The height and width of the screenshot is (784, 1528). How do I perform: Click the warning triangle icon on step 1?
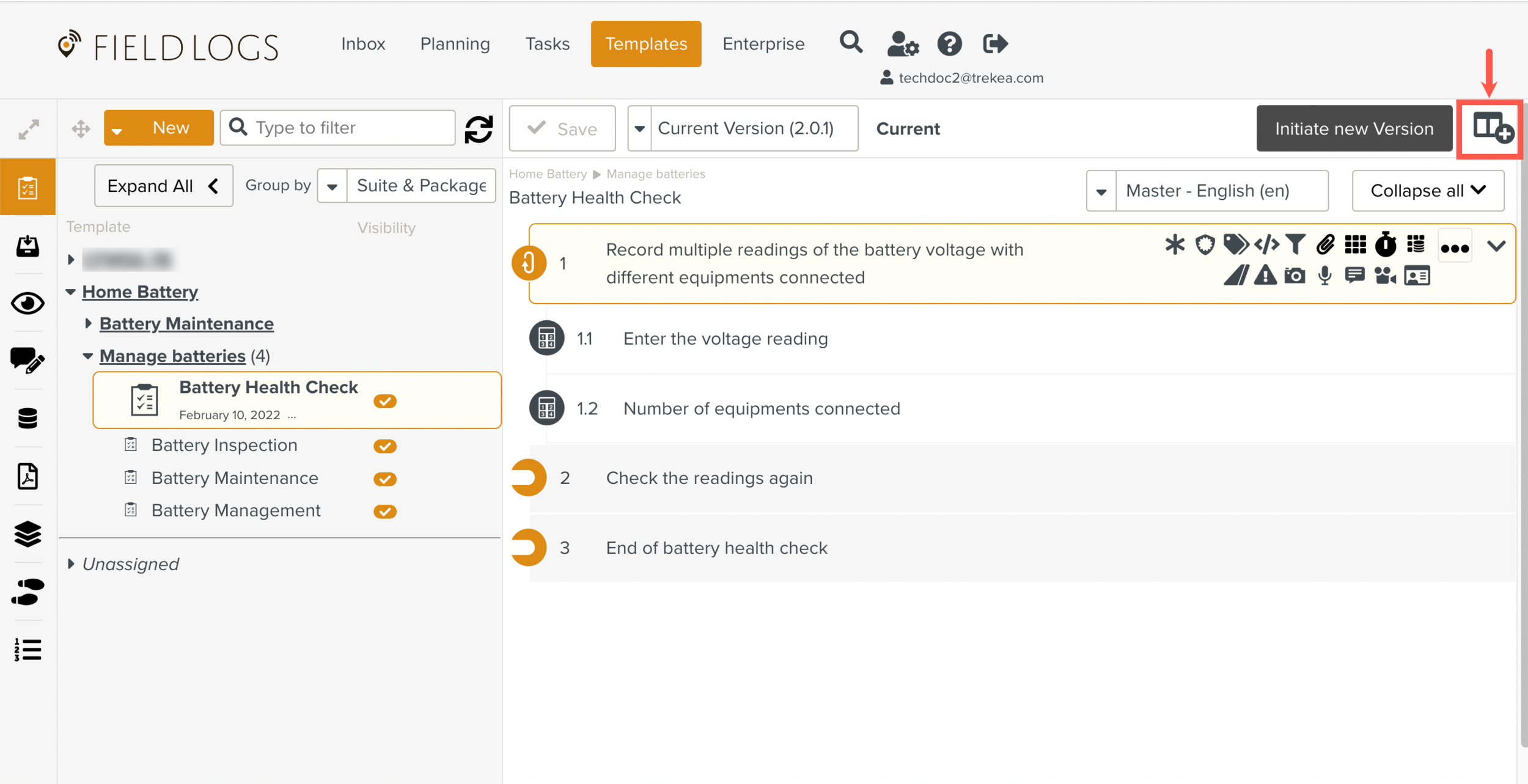coord(1265,276)
